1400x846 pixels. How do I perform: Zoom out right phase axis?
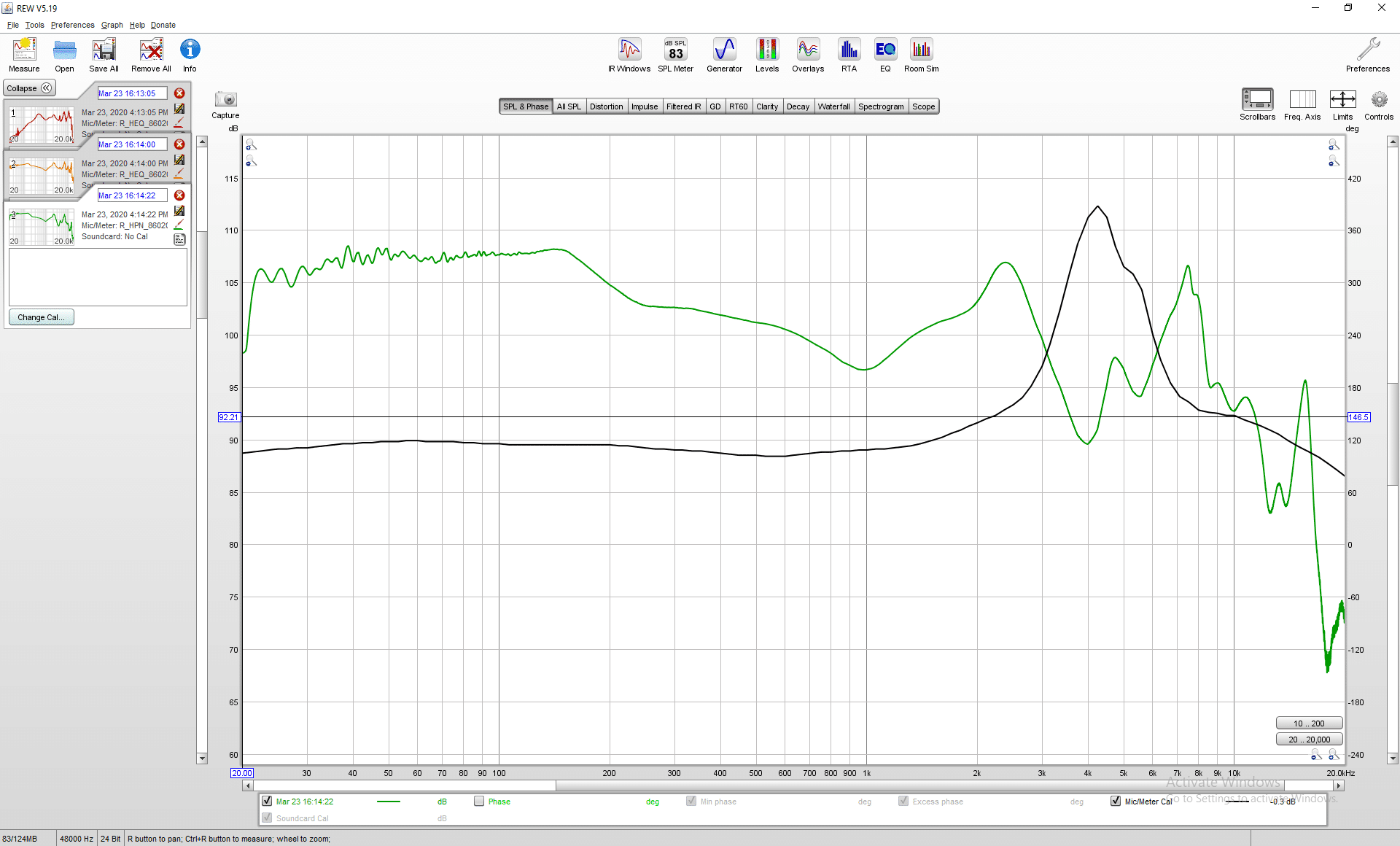[1334, 160]
